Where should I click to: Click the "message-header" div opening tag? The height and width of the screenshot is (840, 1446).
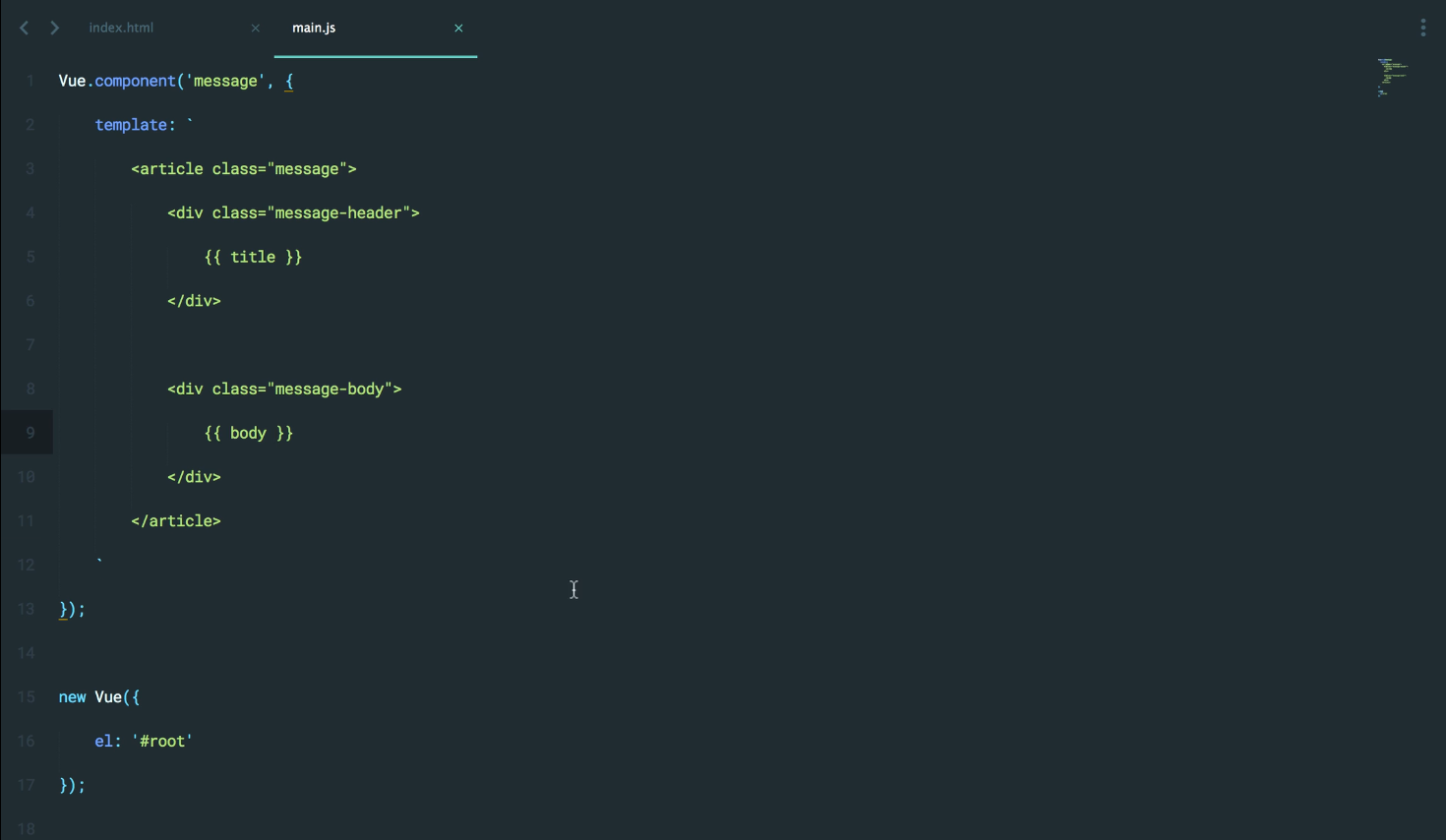(x=293, y=213)
